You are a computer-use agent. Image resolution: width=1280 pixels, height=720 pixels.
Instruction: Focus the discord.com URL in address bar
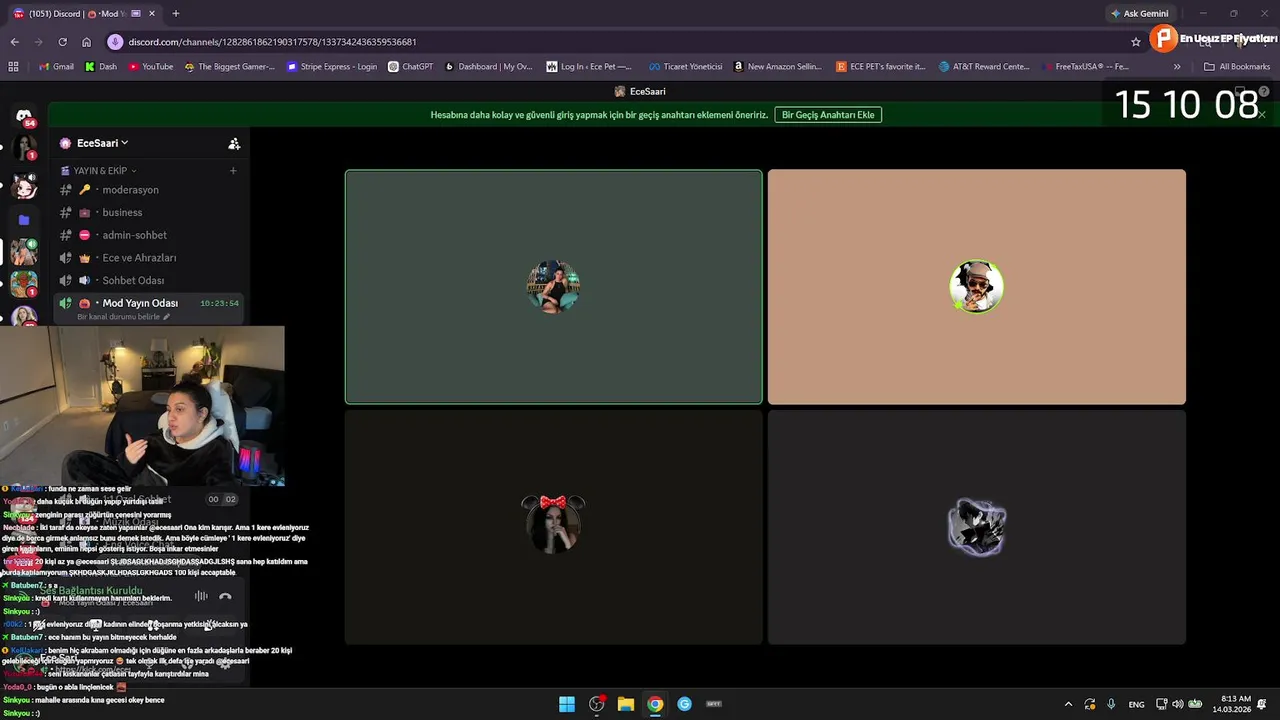tap(272, 42)
